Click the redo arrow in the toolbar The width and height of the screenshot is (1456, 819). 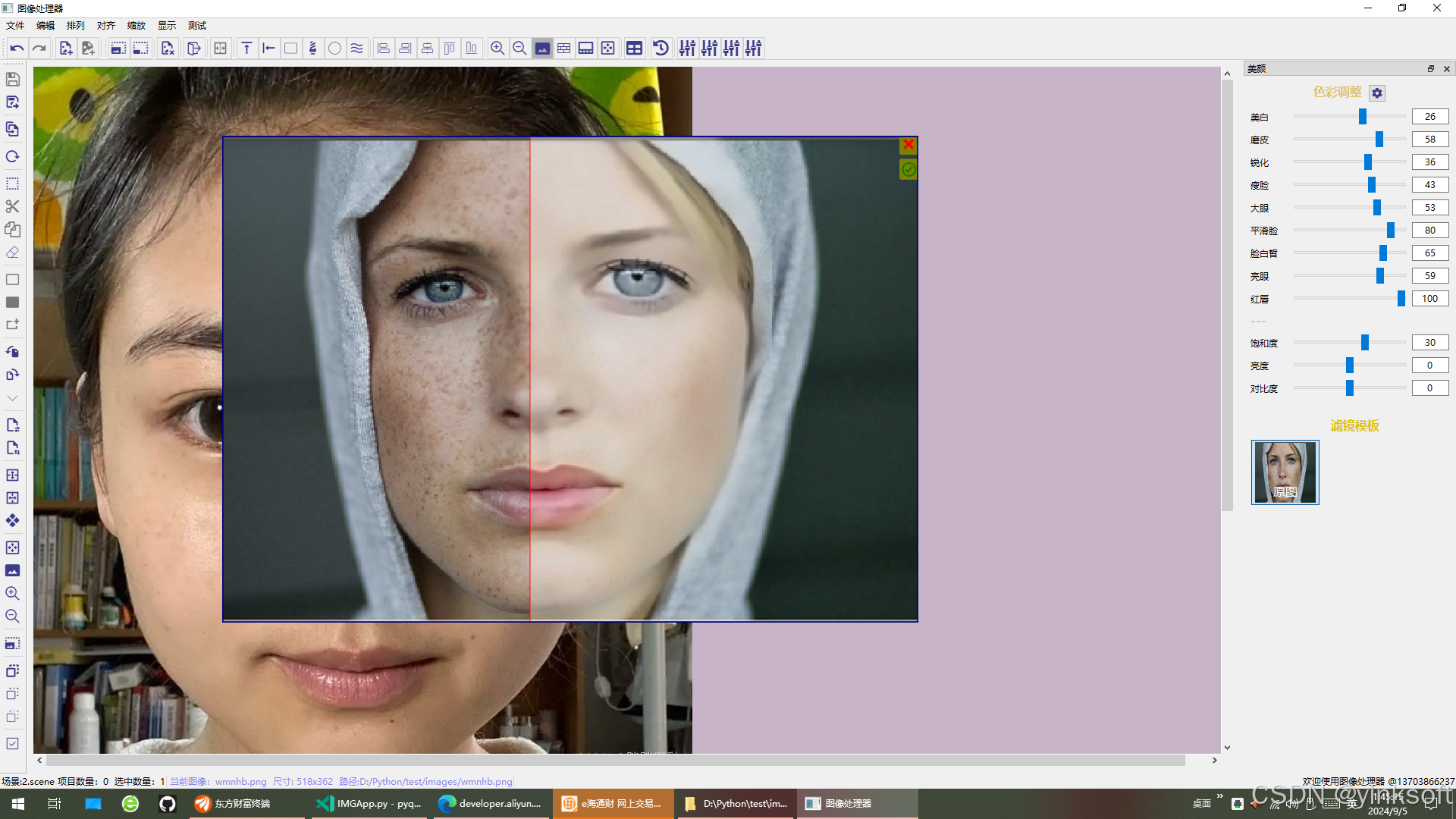point(39,49)
